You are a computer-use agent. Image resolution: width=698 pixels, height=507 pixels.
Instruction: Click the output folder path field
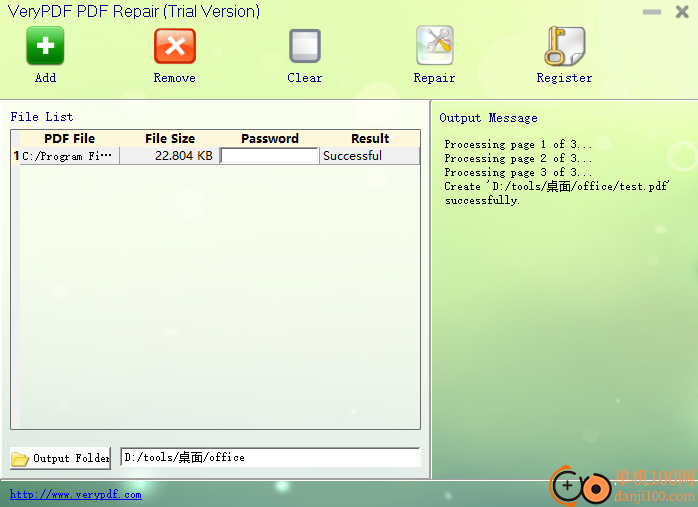[270, 457]
